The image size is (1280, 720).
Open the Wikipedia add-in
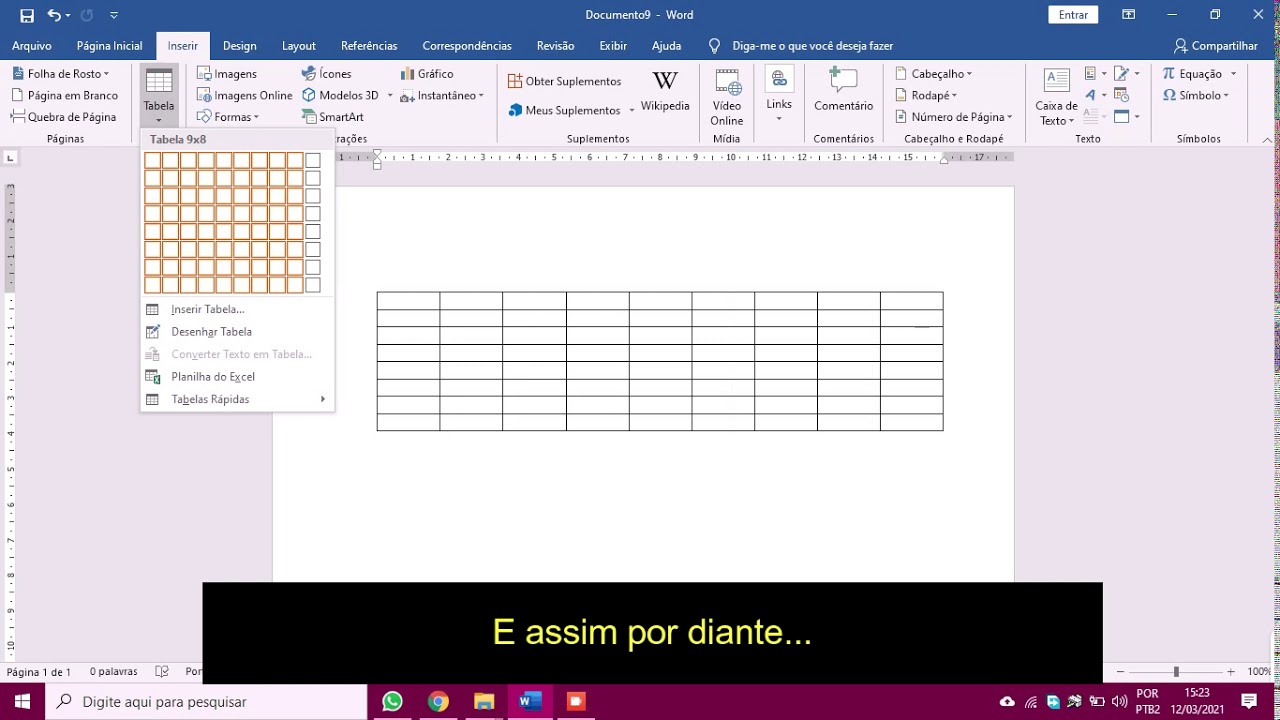(665, 91)
